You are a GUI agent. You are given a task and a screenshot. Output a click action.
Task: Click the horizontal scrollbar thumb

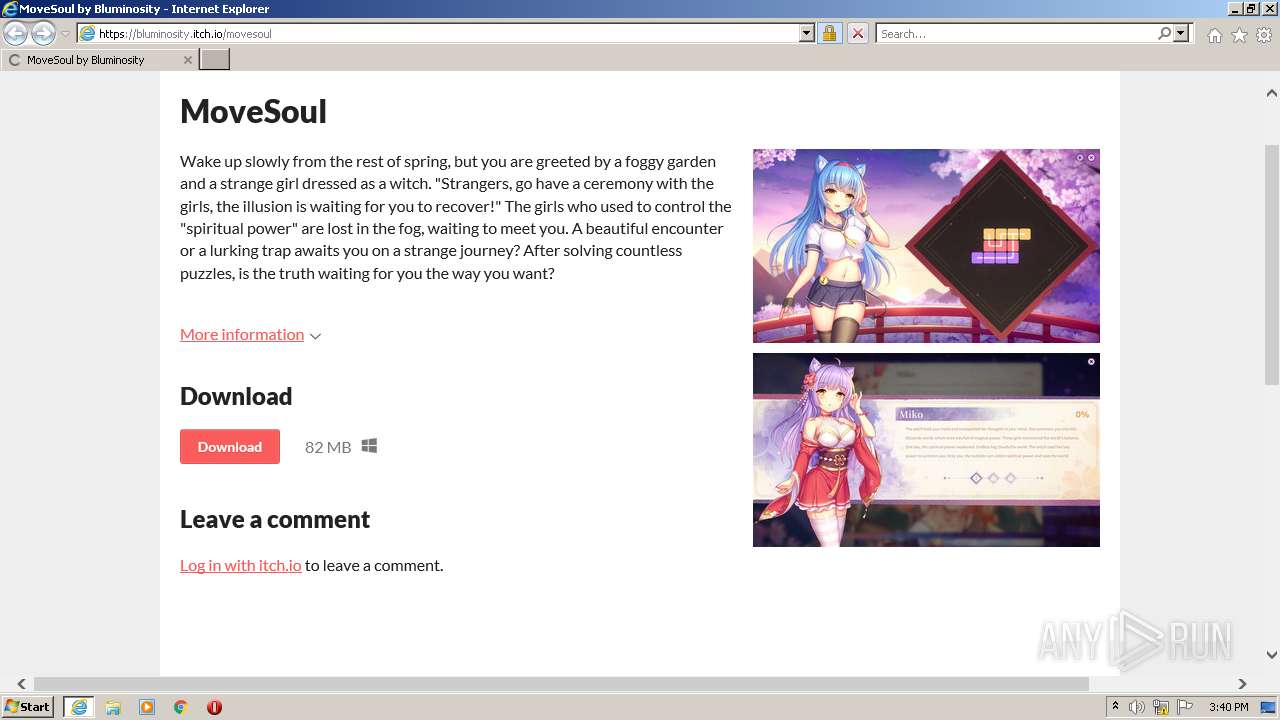pos(561,684)
